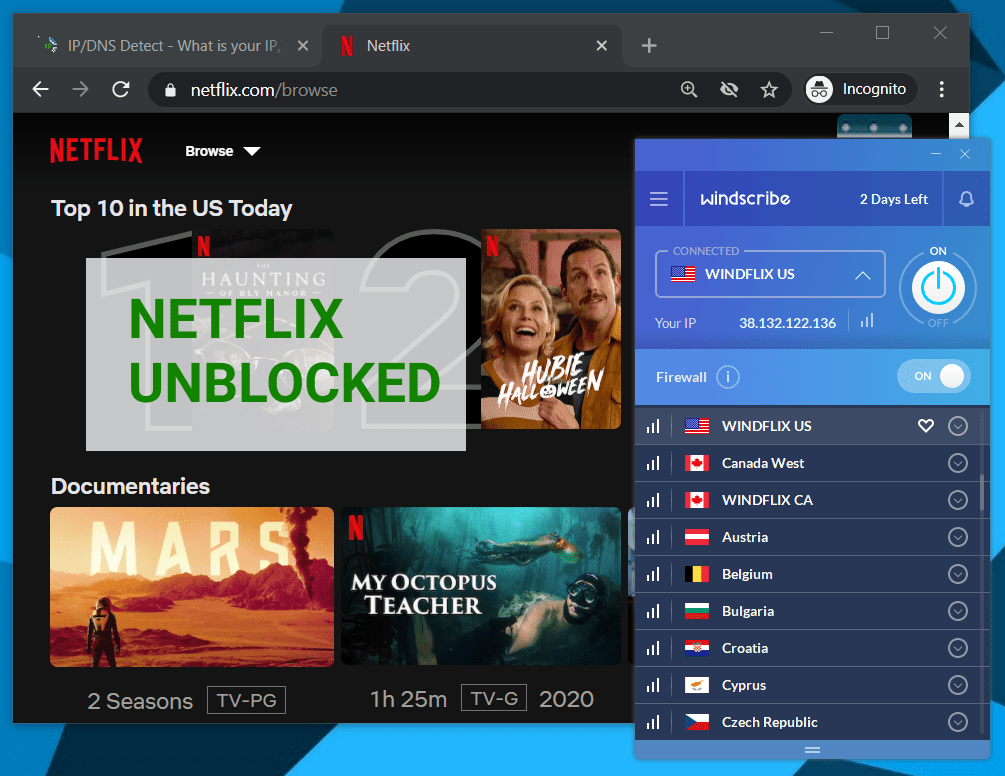1005x776 pixels.
Task: Open a new Chrome tab
Action: [x=649, y=45]
